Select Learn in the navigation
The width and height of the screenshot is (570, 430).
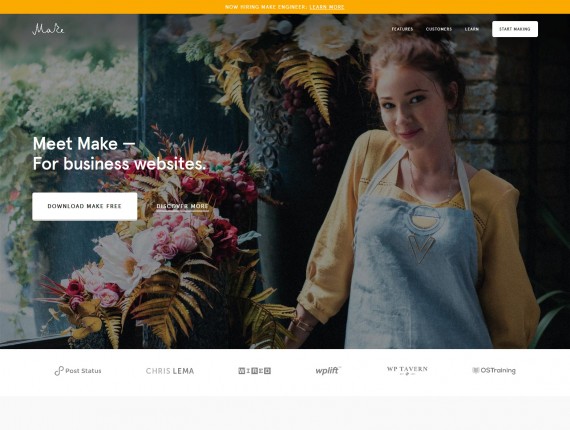[471, 29]
